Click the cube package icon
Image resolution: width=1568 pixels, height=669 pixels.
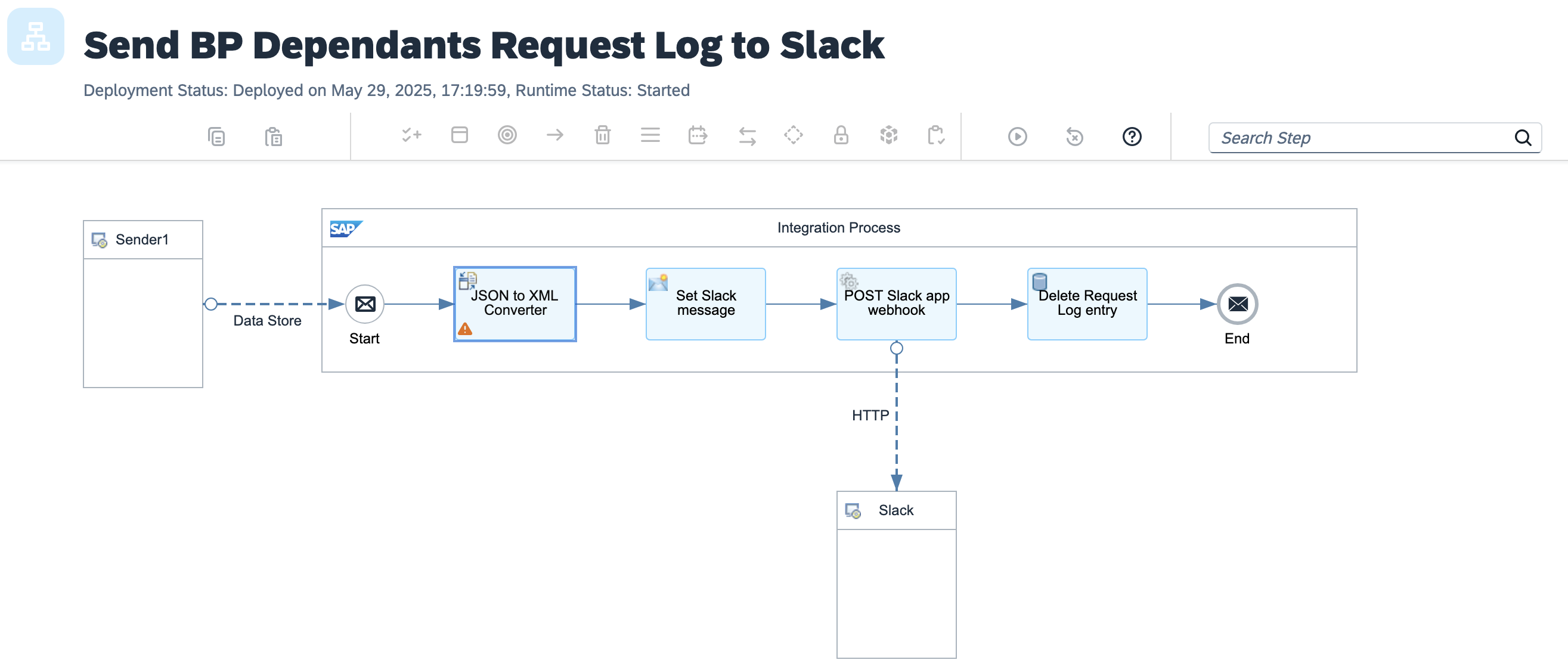[889, 135]
